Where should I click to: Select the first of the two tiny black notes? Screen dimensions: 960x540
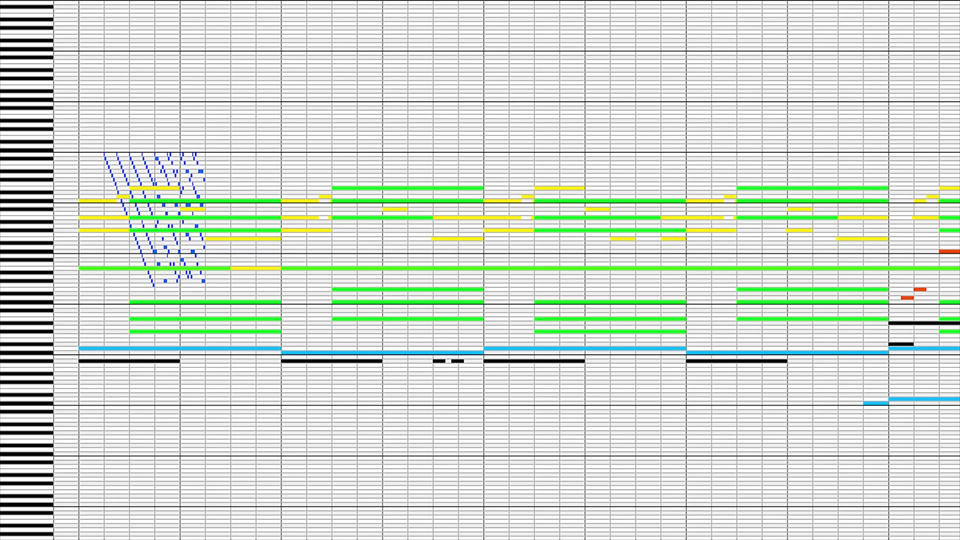439,361
